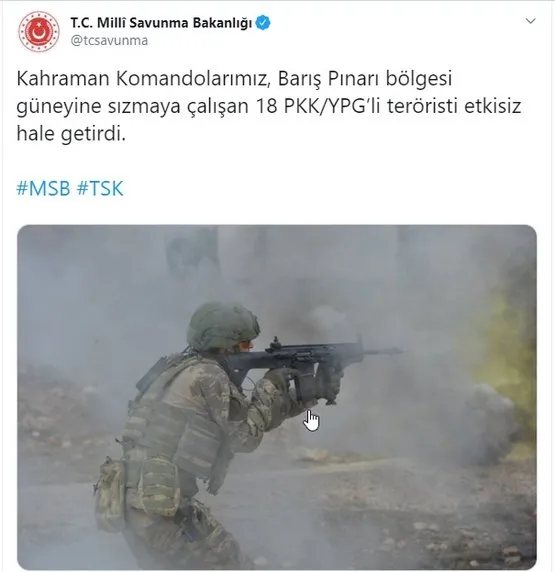Click the tweet text starting with Kahraman
555x572 pixels.
point(269,106)
